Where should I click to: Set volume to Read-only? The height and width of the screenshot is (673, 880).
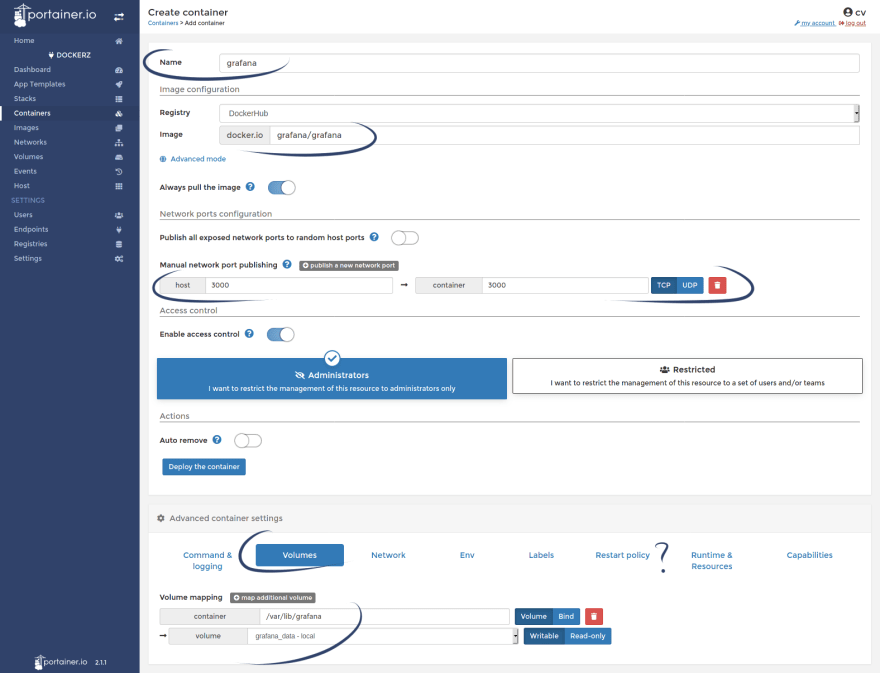[588, 636]
